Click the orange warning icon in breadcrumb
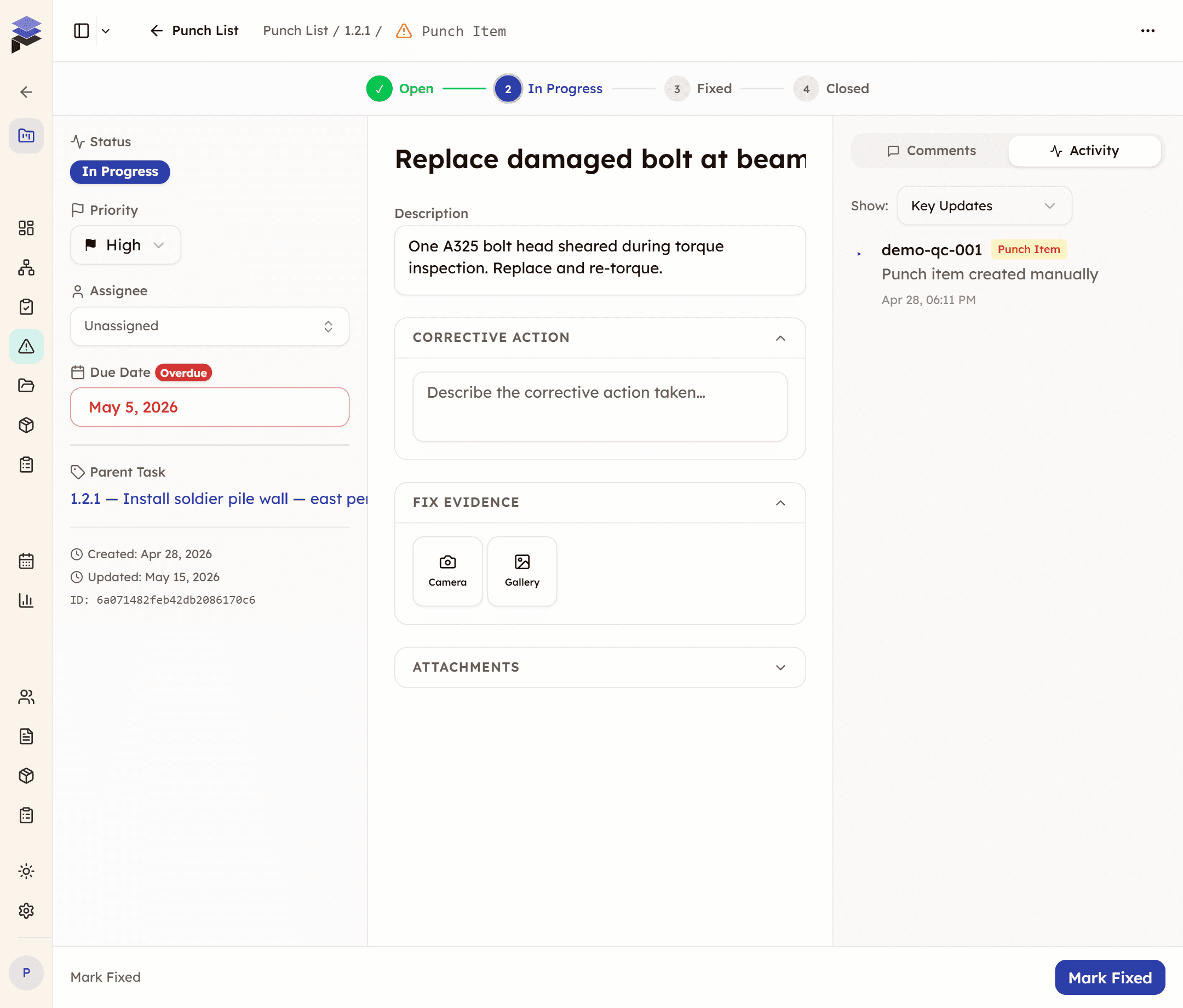1183x1008 pixels. point(404,31)
